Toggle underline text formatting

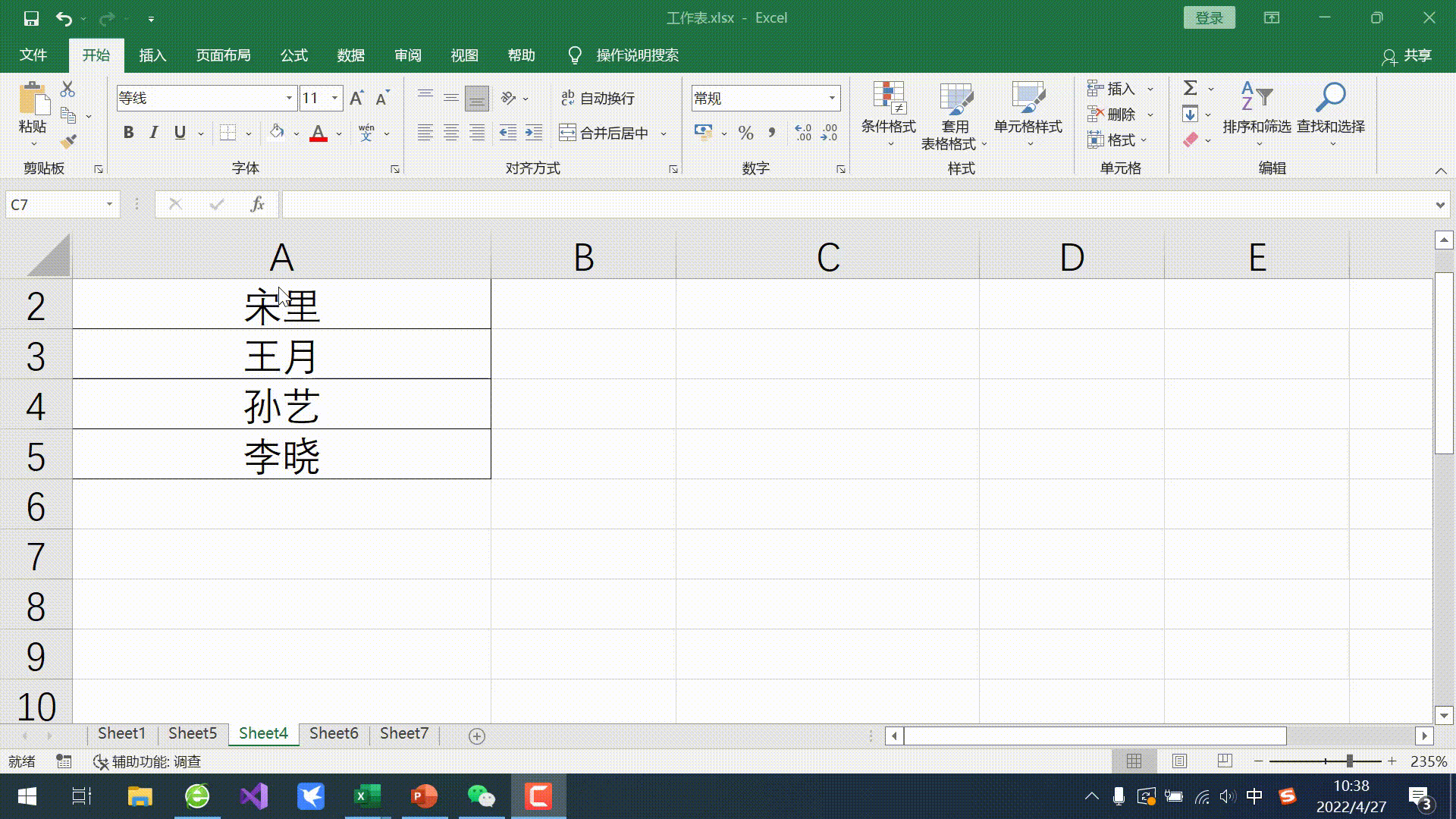coord(180,132)
